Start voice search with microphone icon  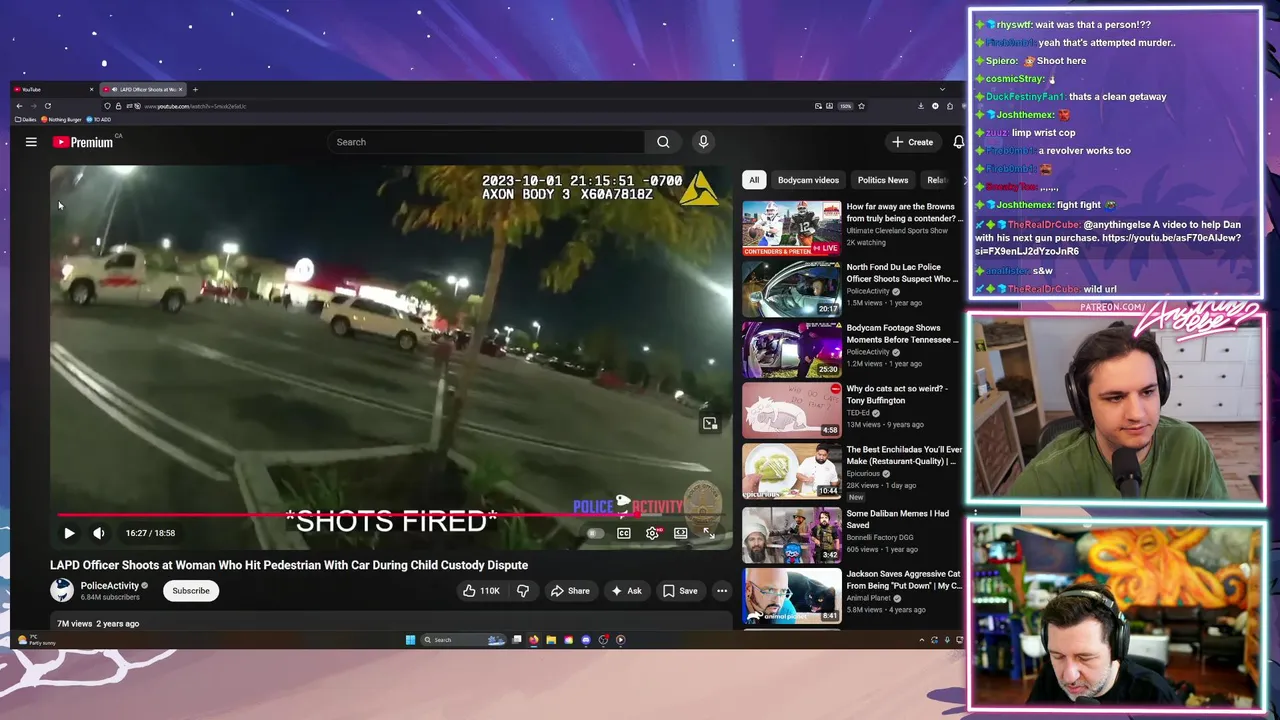tap(703, 142)
